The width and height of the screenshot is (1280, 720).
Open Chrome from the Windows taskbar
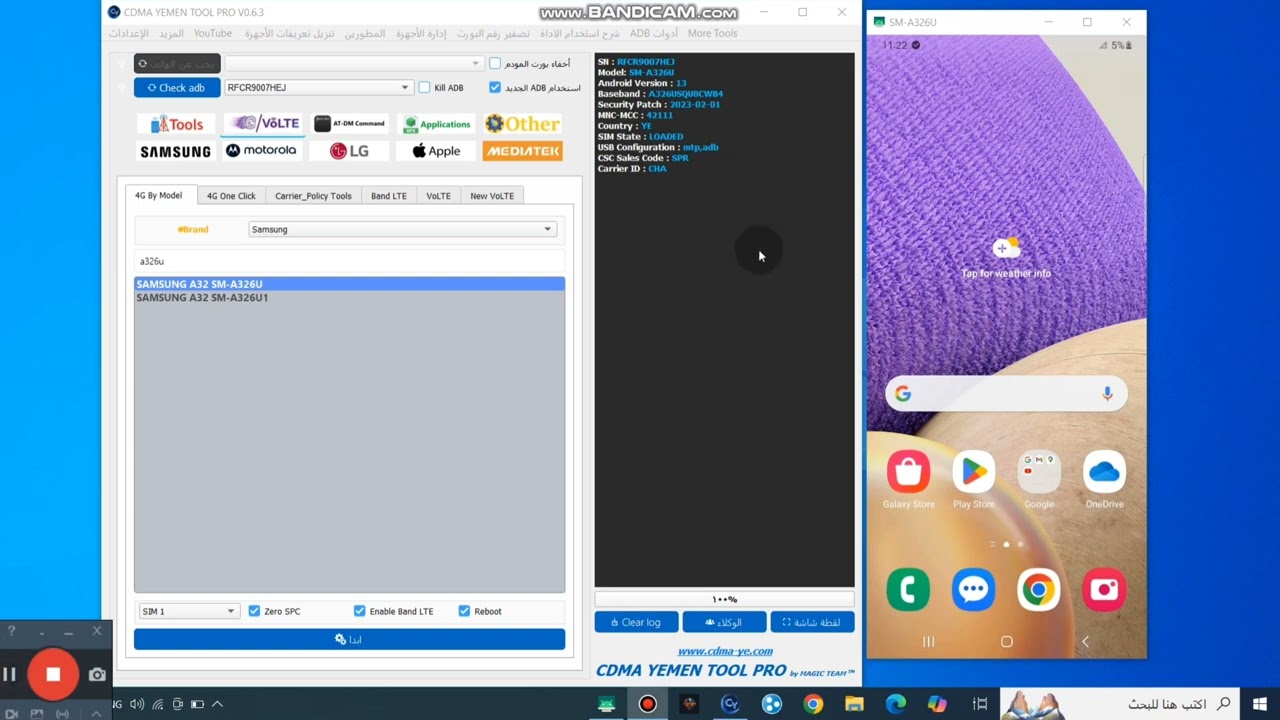[x=813, y=704]
